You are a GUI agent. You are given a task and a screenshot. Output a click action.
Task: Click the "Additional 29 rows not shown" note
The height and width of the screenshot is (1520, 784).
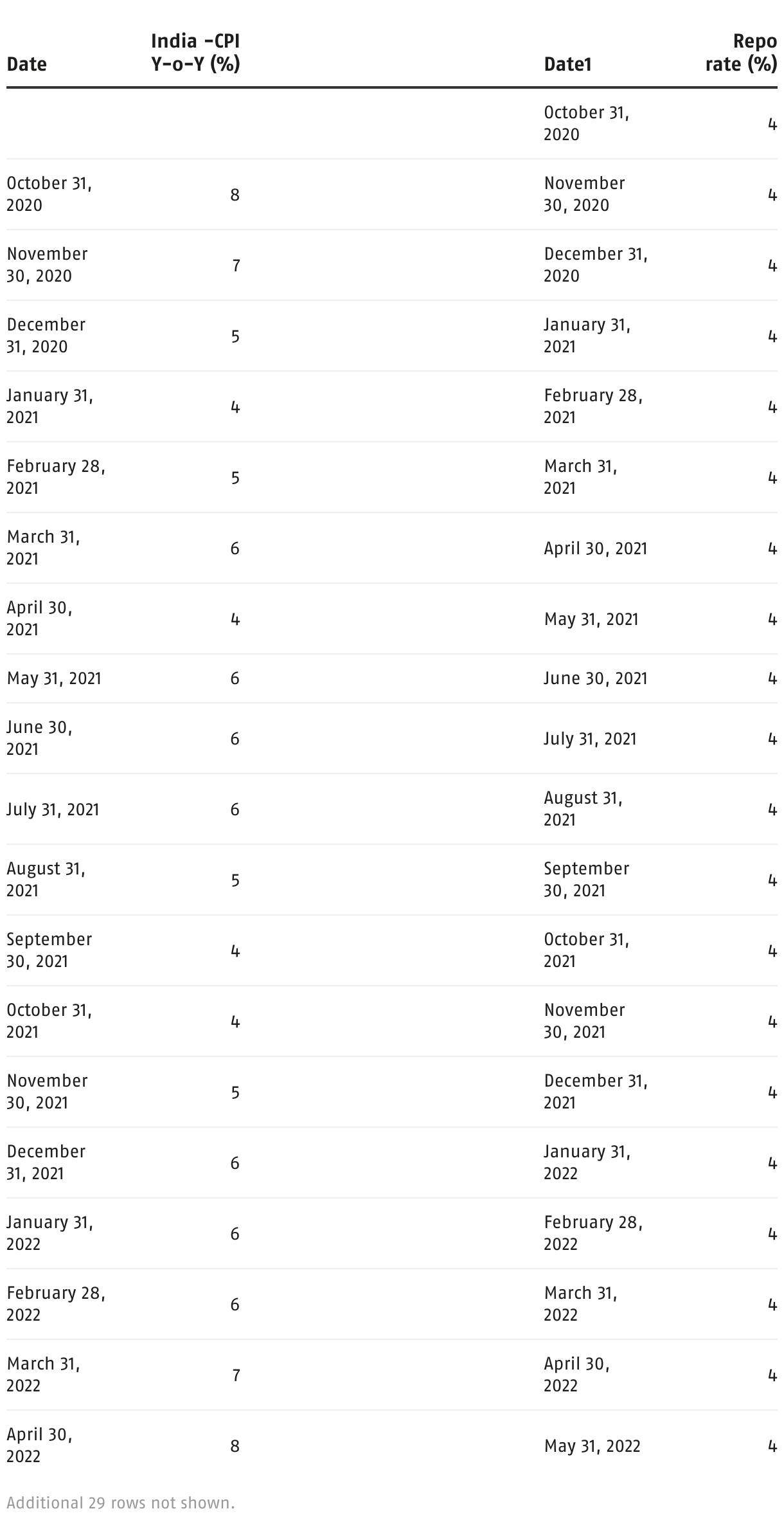click(121, 1503)
